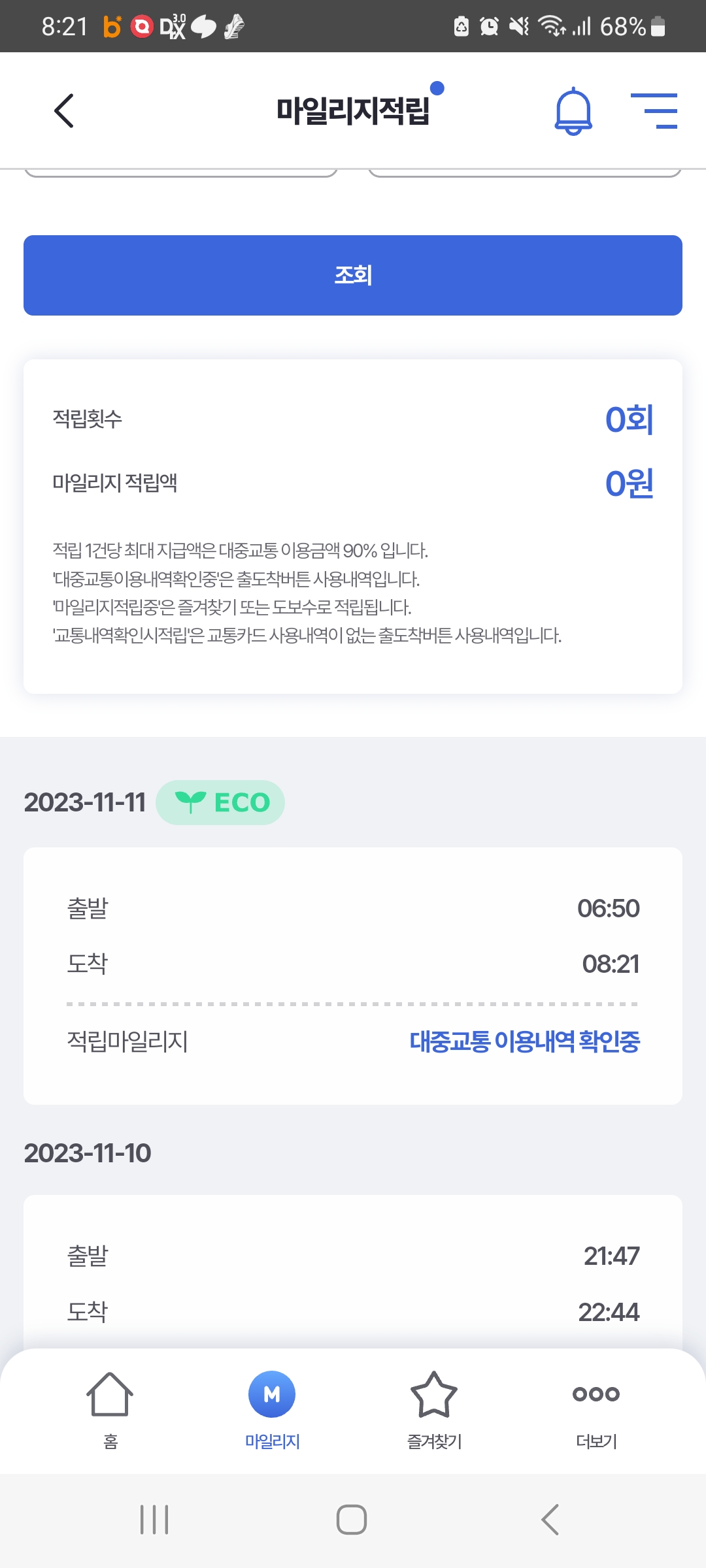Open the hamburger menu icon

(x=654, y=110)
